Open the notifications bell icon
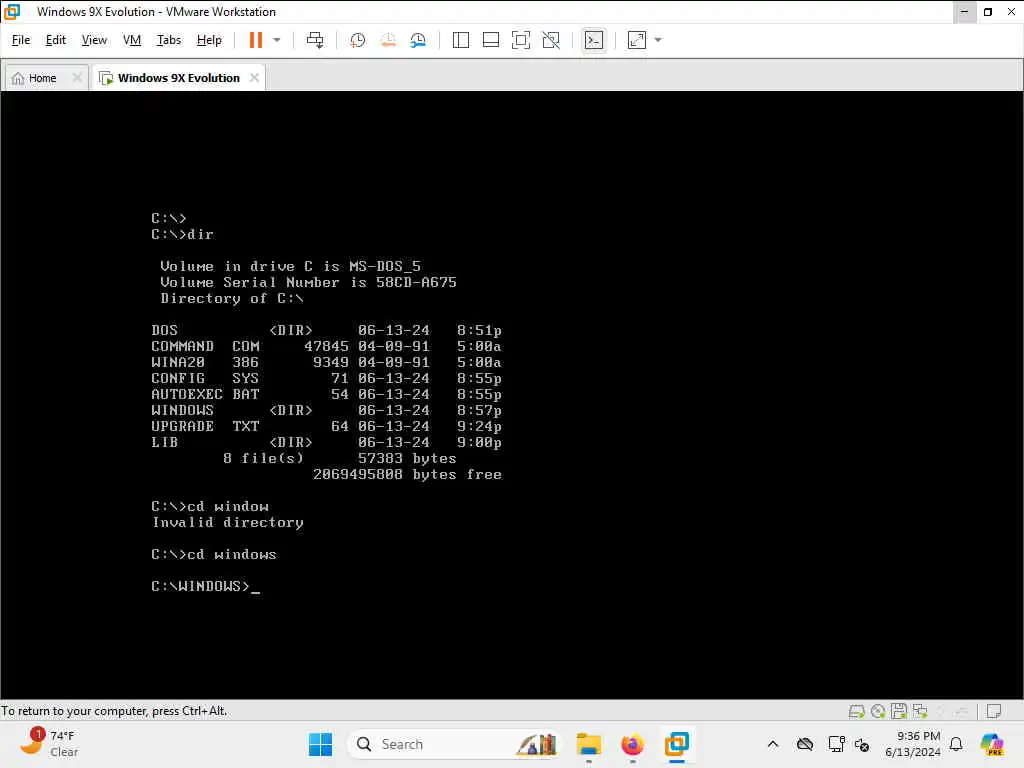Image resolution: width=1024 pixels, height=768 pixels. (x=956, y=744)
